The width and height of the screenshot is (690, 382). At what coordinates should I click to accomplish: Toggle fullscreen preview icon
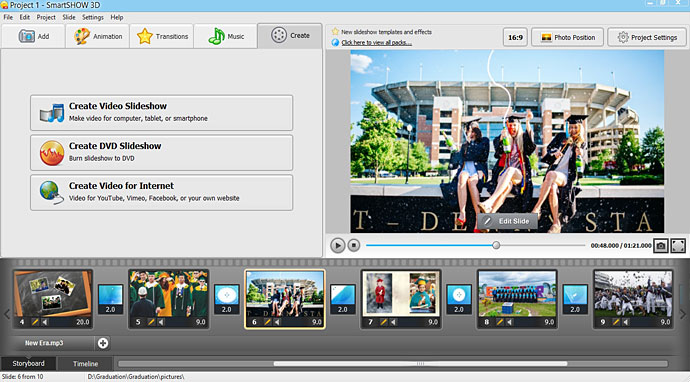pyautogui.click(x=678, y=246)
